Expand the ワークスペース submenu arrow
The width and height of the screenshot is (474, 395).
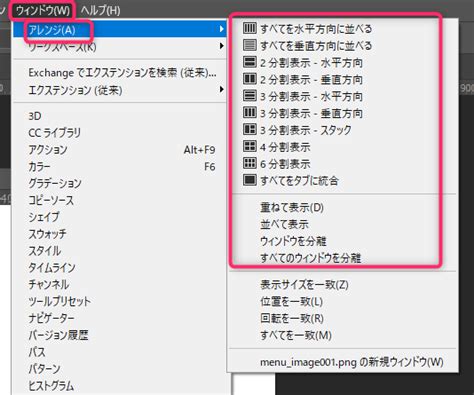point(221,46)
